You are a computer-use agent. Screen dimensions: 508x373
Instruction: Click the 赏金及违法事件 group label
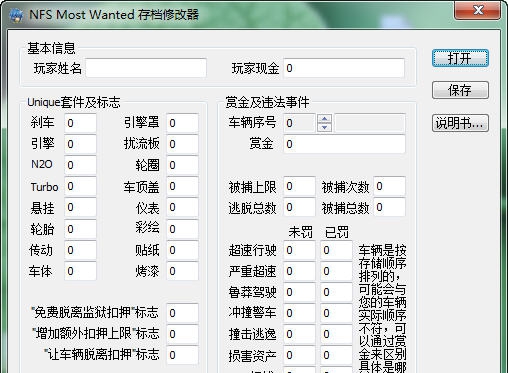click(267, 102)
